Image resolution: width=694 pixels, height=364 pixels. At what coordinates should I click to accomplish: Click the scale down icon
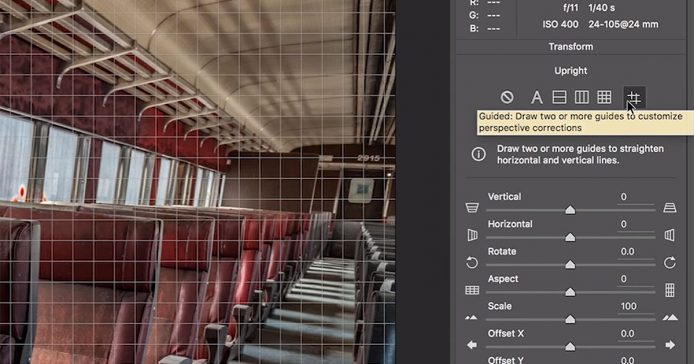[x=471, y=318]
